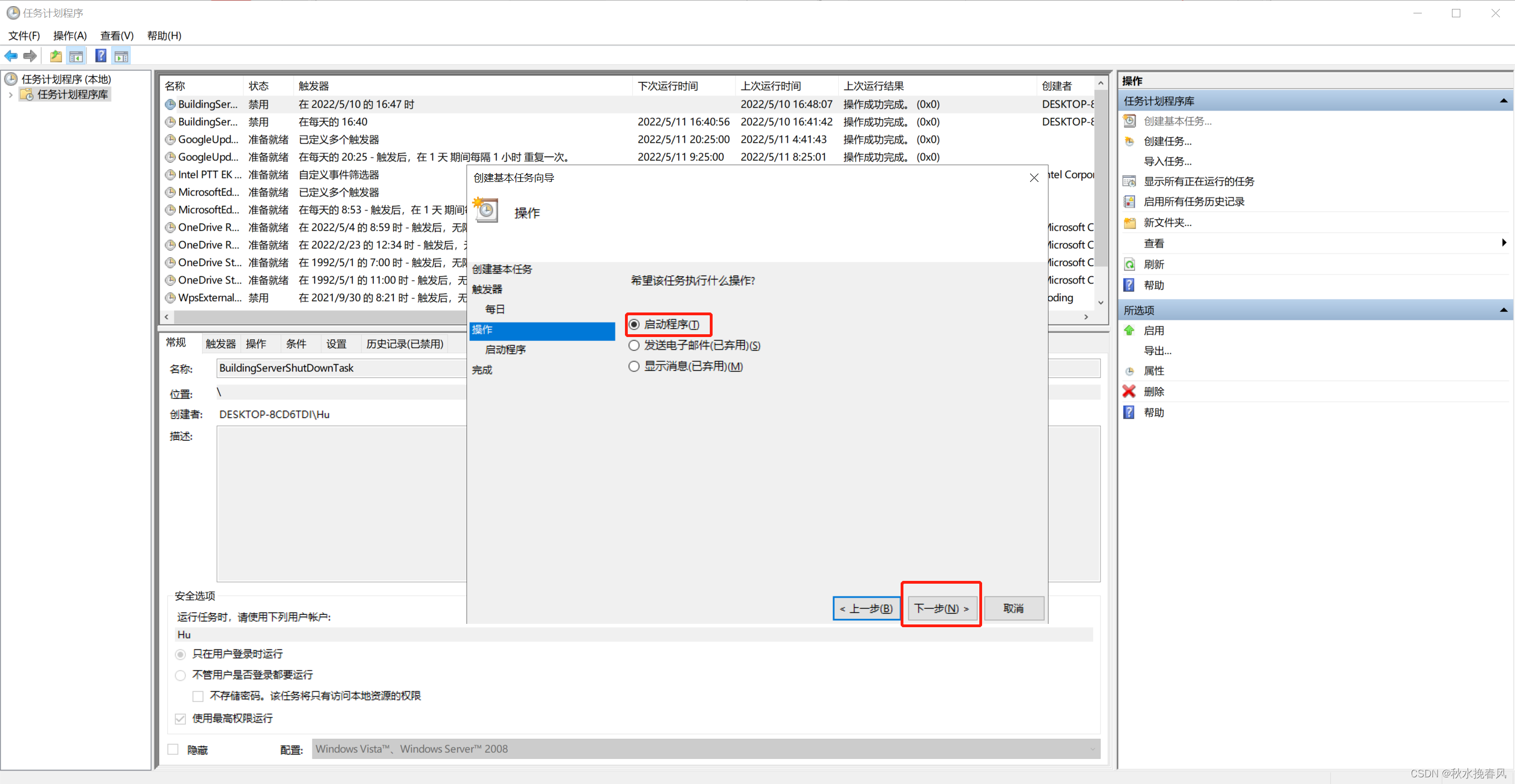Click the Create Task icon in Actions pane
Viewport: 1515px width, 784px height.
coord(1129,141)
